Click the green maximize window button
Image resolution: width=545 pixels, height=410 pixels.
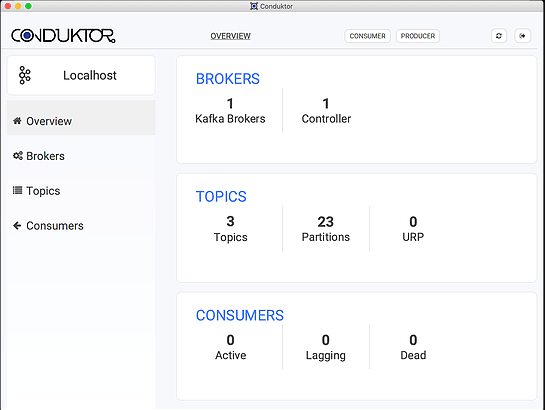coord(29,6)
